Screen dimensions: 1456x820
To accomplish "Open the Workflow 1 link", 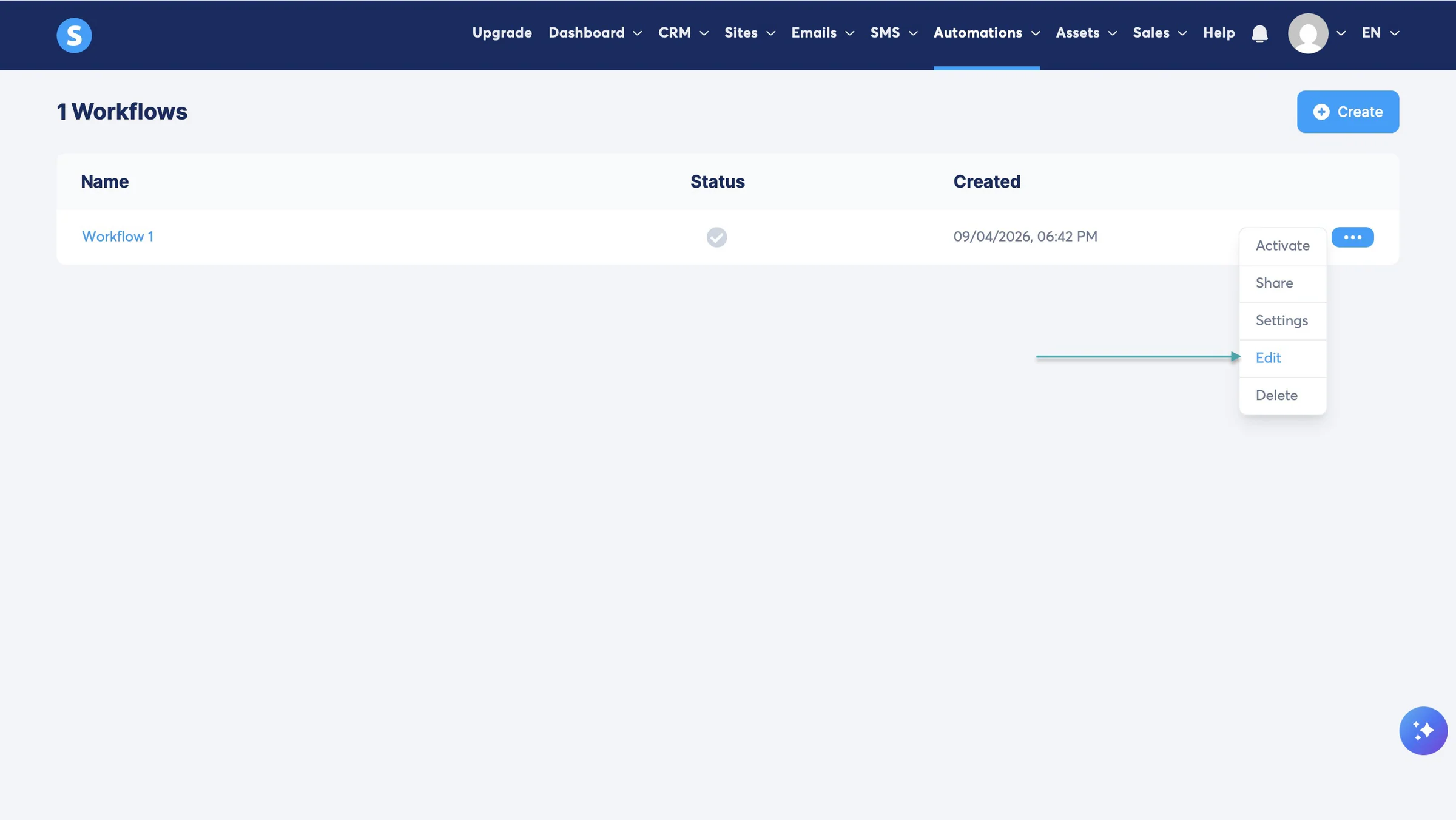I will (118, 237).
